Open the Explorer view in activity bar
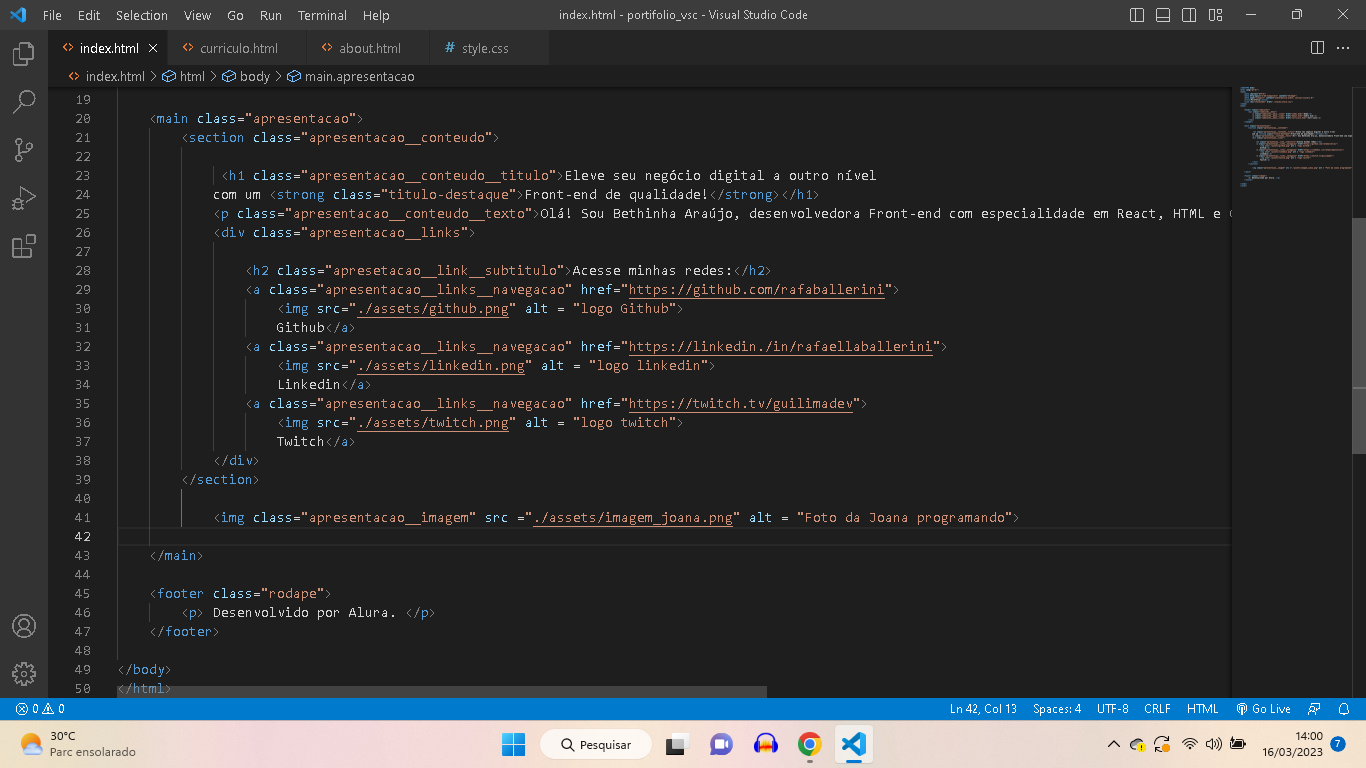 point(24,54)
